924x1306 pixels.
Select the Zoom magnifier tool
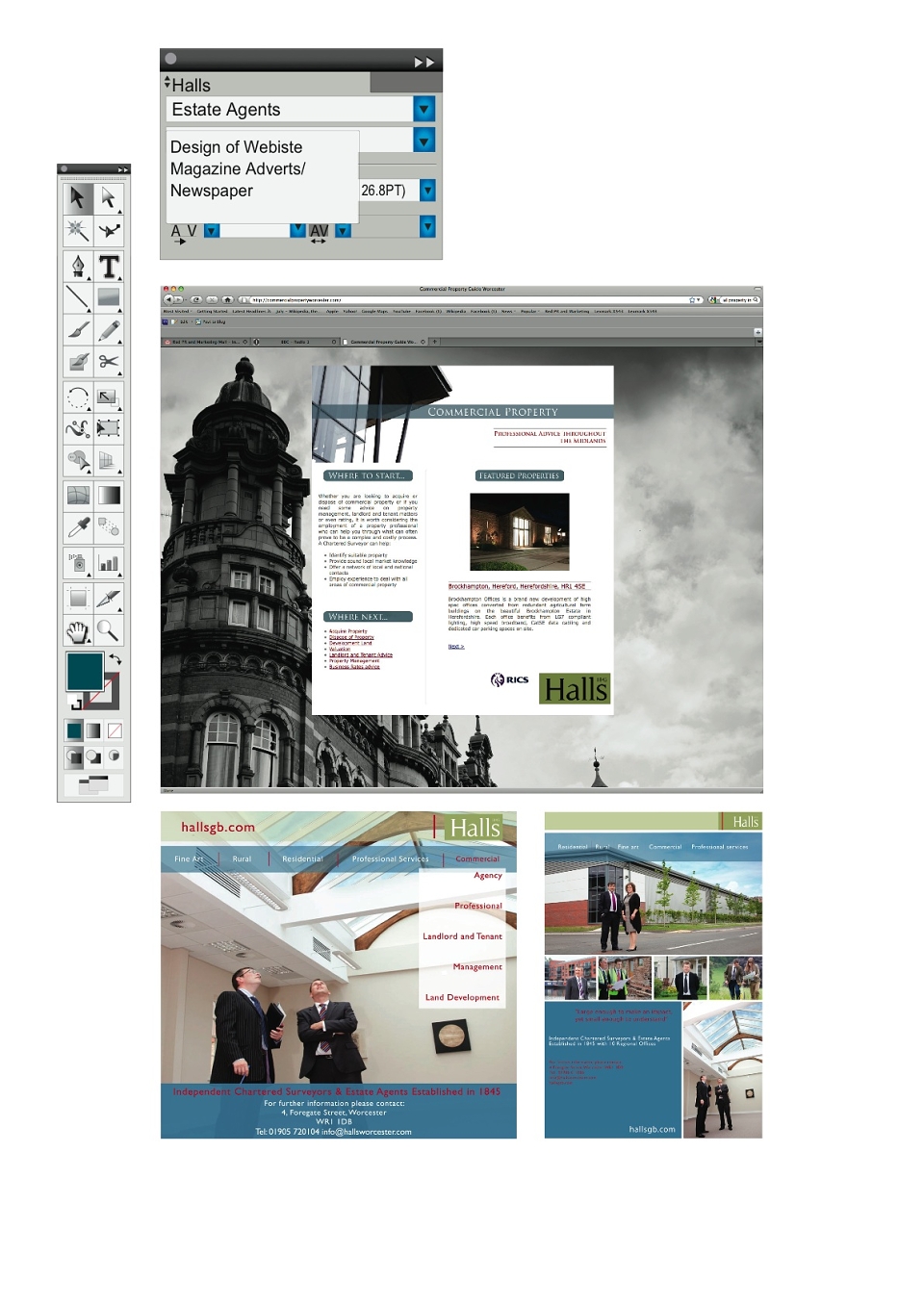click(x=109, y=630)
